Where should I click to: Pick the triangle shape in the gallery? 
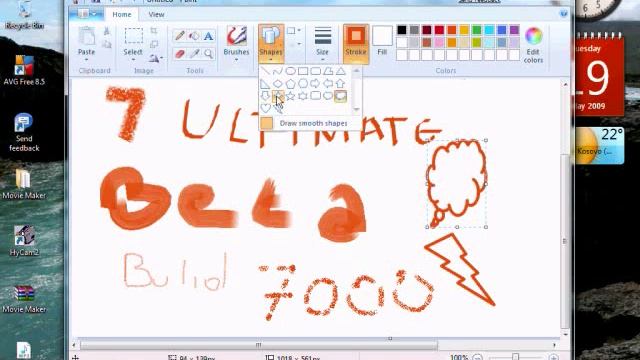[x=340, y=71]
